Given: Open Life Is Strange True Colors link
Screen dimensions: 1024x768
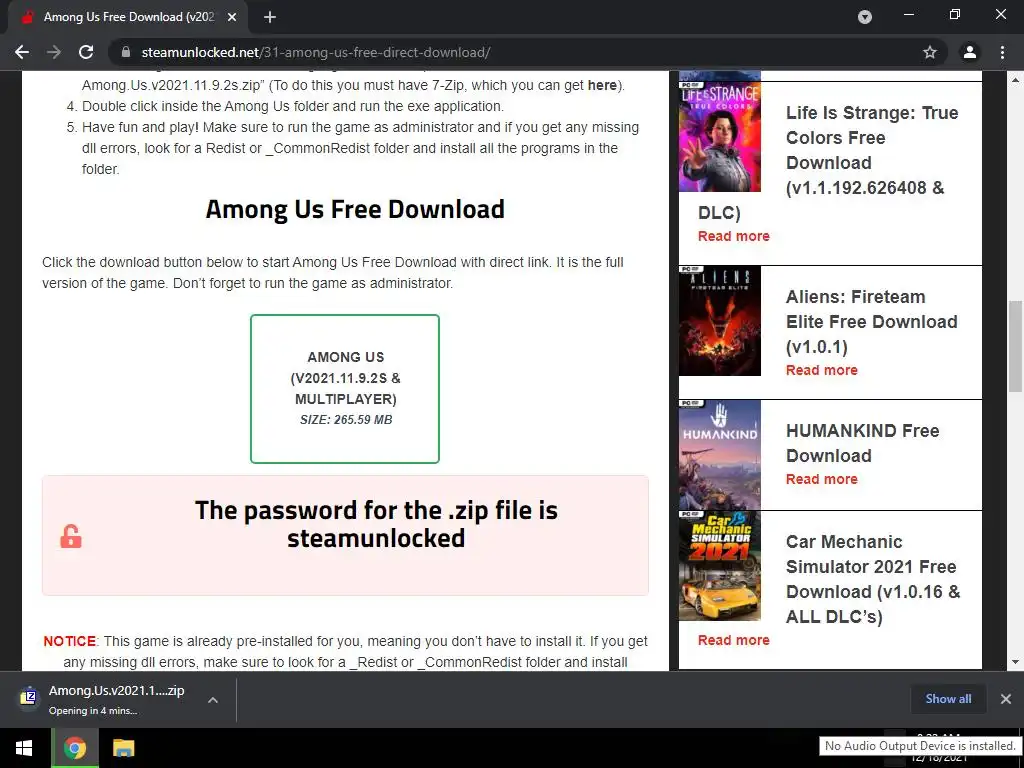Looking at the screenshot, I should [872, 150].
